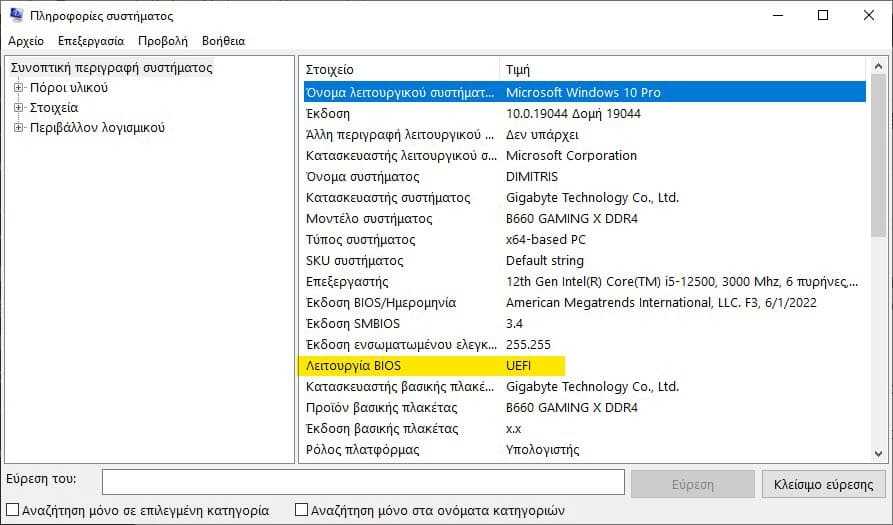Select the Όνομα λειτουργικού συστήματος row
893x525 pixels.
584,92
